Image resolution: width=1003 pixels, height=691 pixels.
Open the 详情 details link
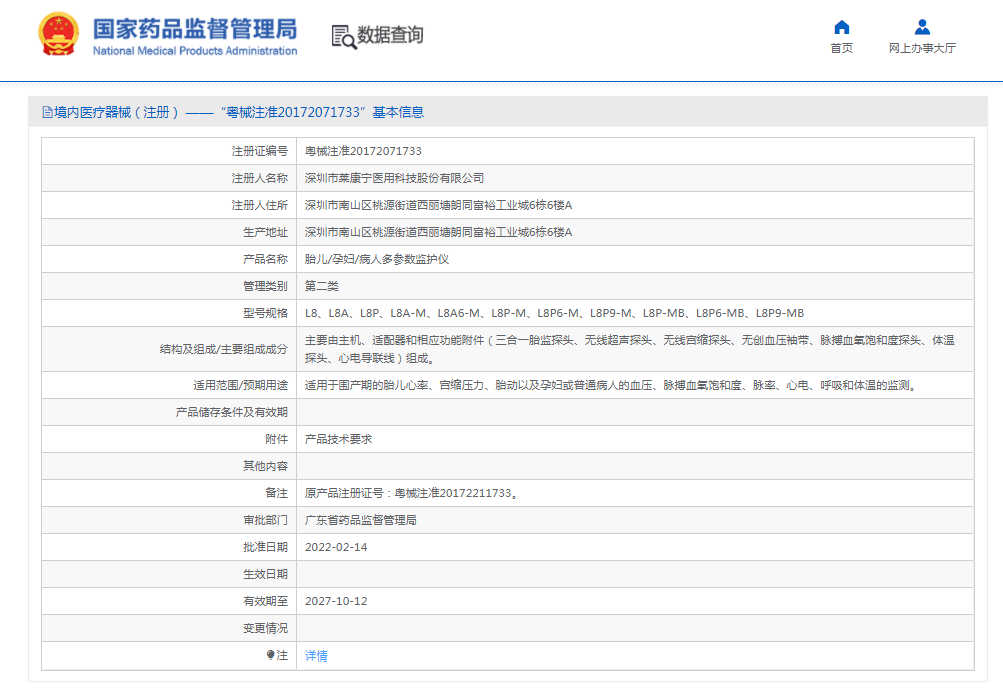[x=315, y=655]
